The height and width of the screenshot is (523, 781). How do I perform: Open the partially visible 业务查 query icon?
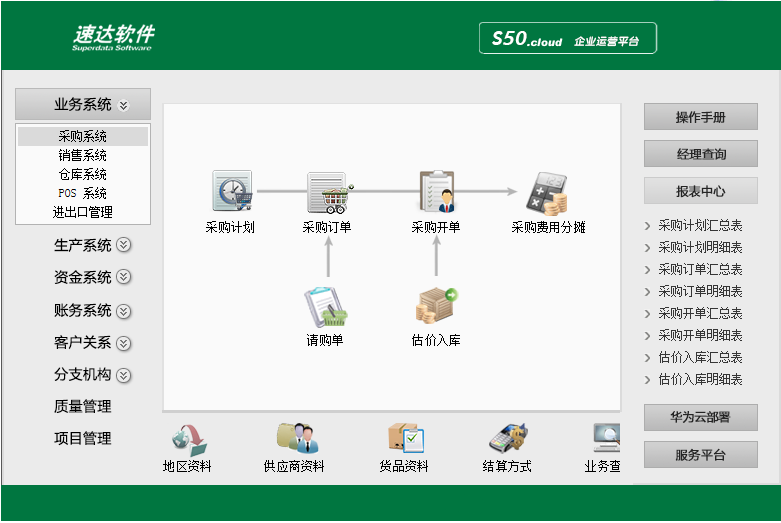(606, 438)
